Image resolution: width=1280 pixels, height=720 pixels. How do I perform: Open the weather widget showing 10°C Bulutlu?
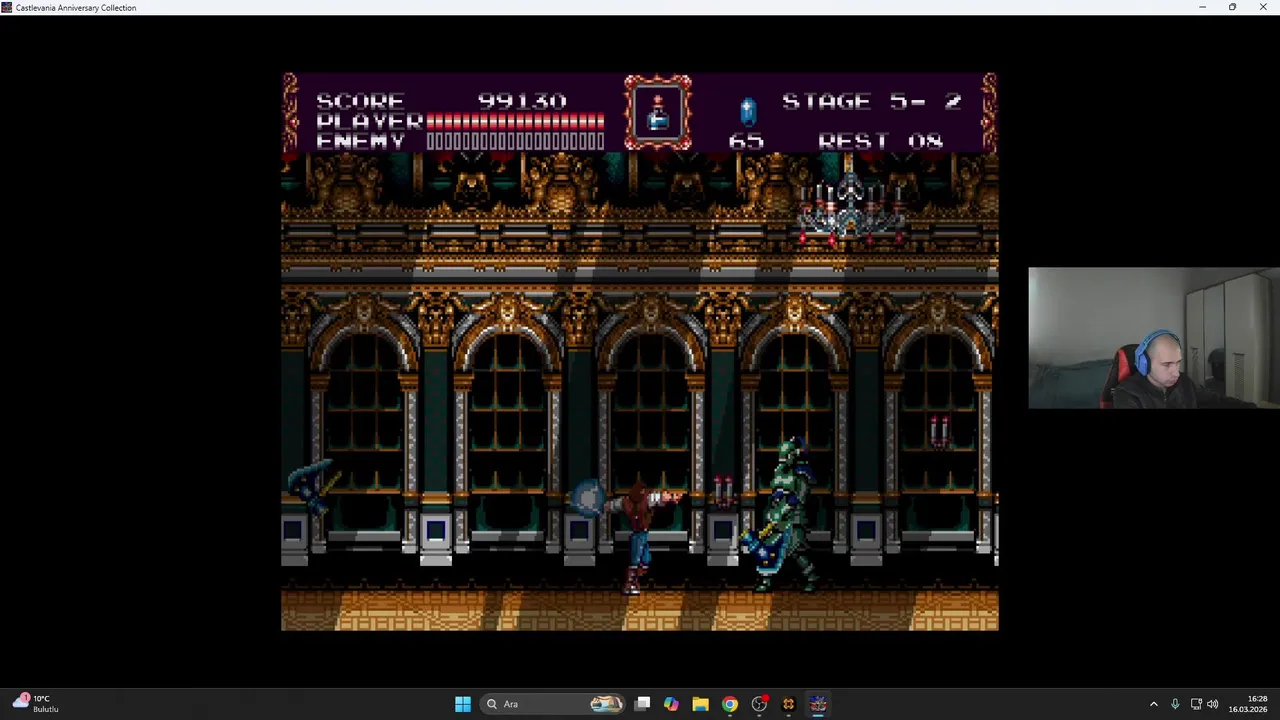coord(35,704)
